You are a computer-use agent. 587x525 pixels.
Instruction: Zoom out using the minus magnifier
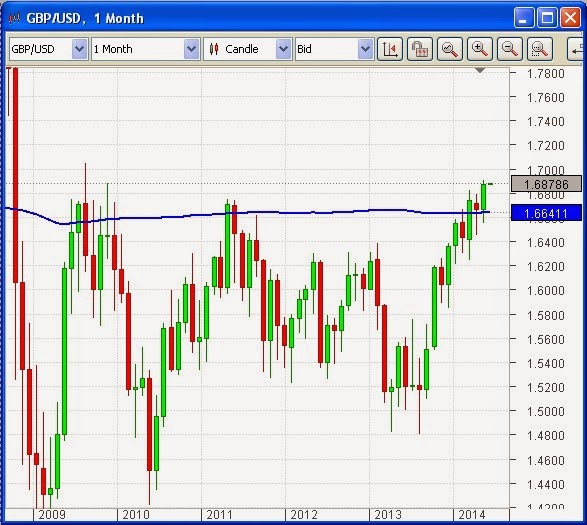tap(510, 49)
